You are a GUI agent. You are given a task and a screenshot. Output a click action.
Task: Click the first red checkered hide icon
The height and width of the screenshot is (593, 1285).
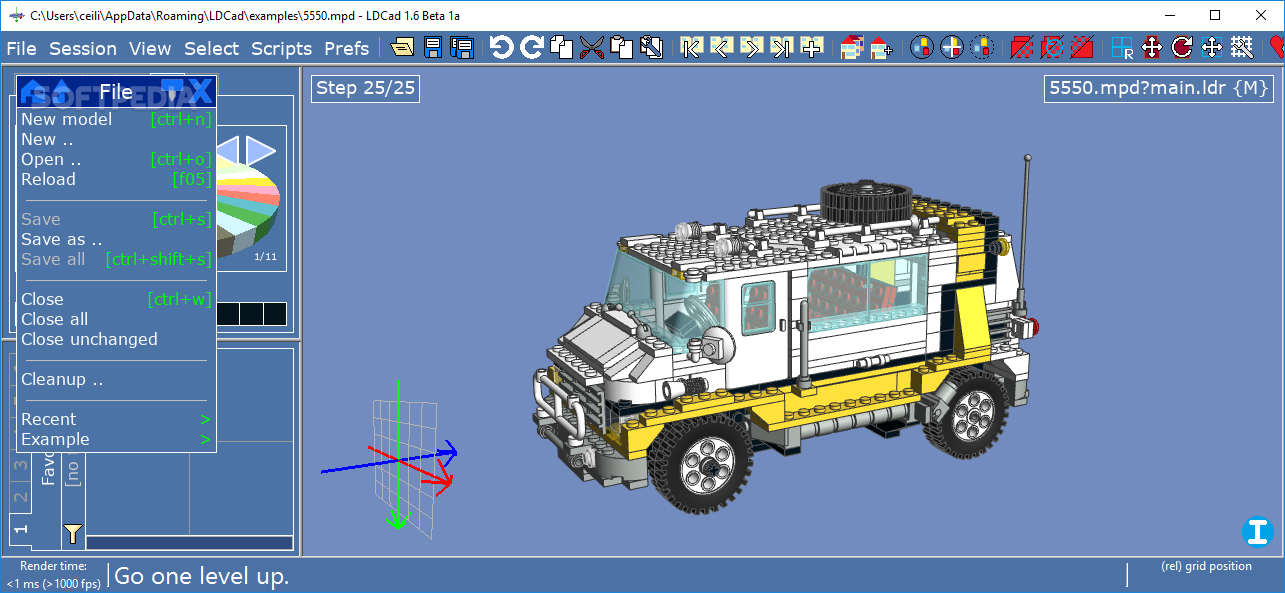point(1022,47)
